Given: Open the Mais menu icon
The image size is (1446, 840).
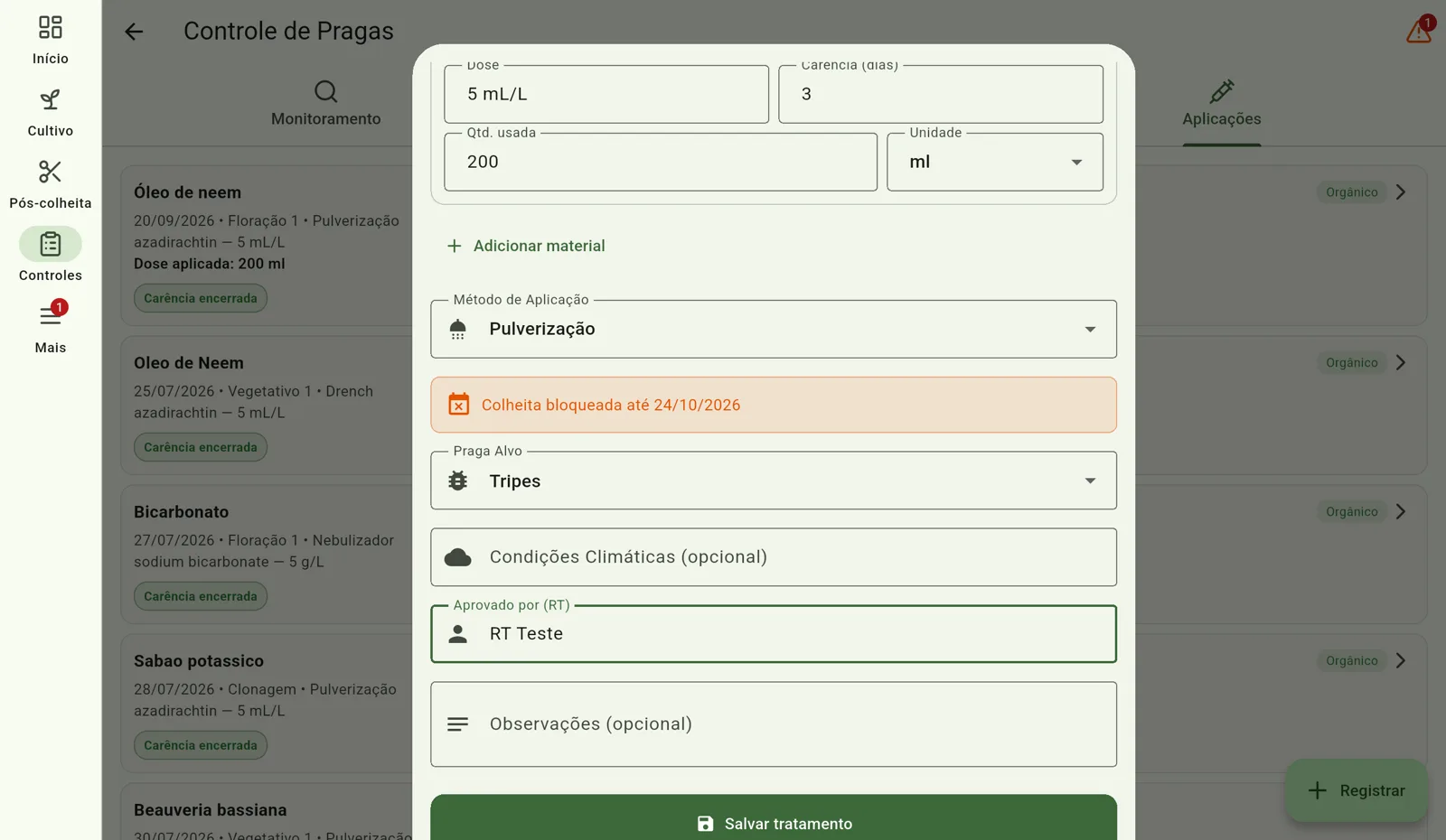Looking at the screenshot, I should tap(51, 316).
